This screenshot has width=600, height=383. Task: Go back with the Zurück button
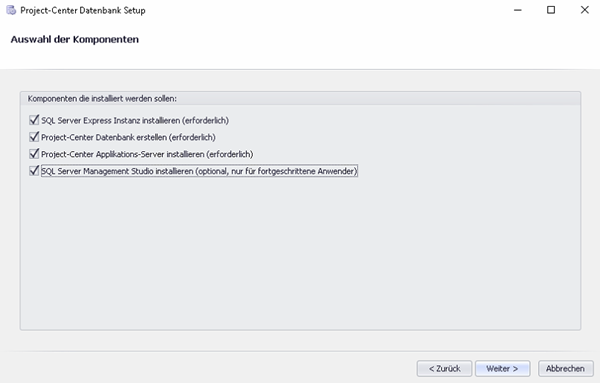click(x=444, y=368)
